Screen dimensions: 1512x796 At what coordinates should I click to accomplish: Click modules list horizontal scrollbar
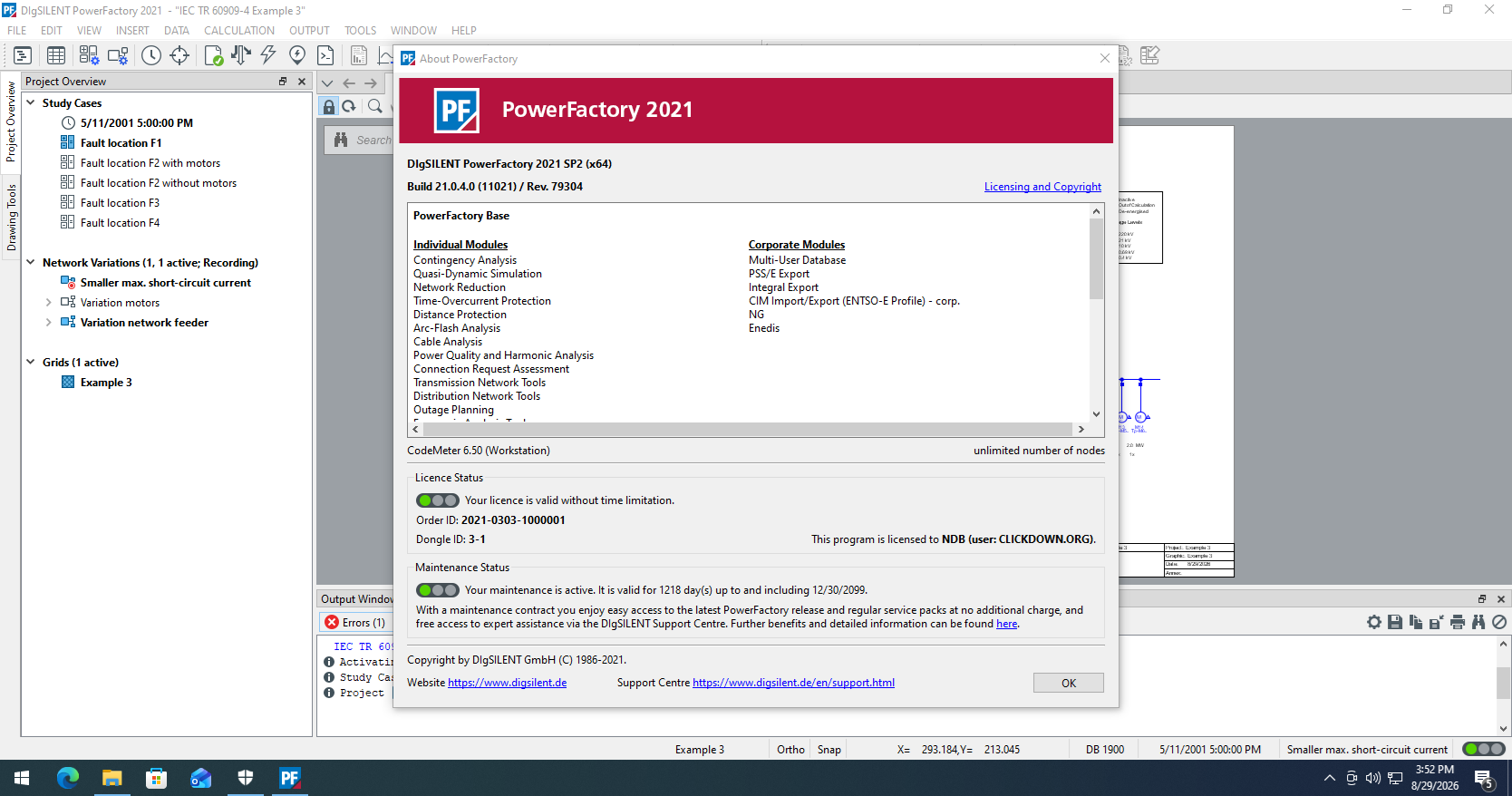[748, 429]
